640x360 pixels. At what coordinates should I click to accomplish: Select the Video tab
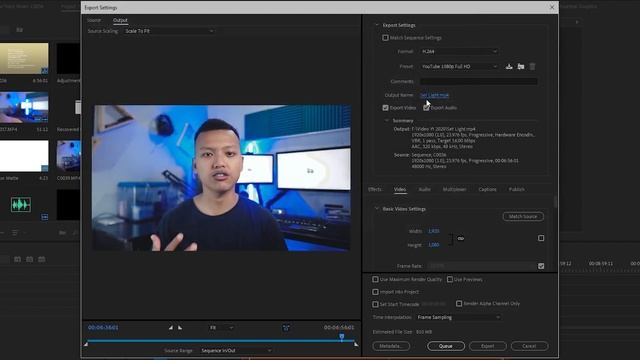click(x=400, y=189)
